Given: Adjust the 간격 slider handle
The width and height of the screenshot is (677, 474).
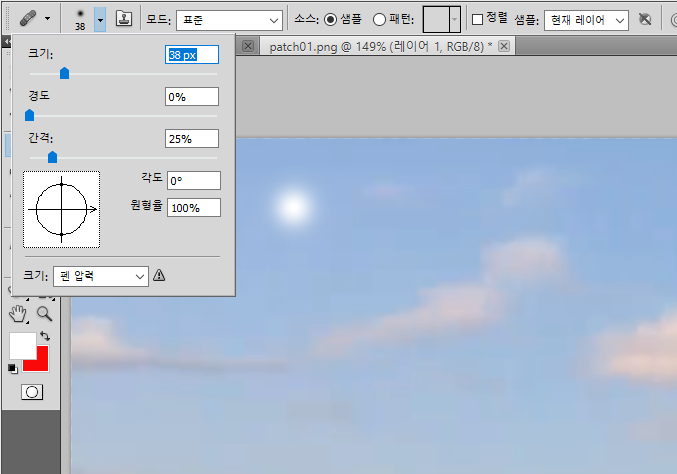Looking at the screenshot, I should 52,157.
